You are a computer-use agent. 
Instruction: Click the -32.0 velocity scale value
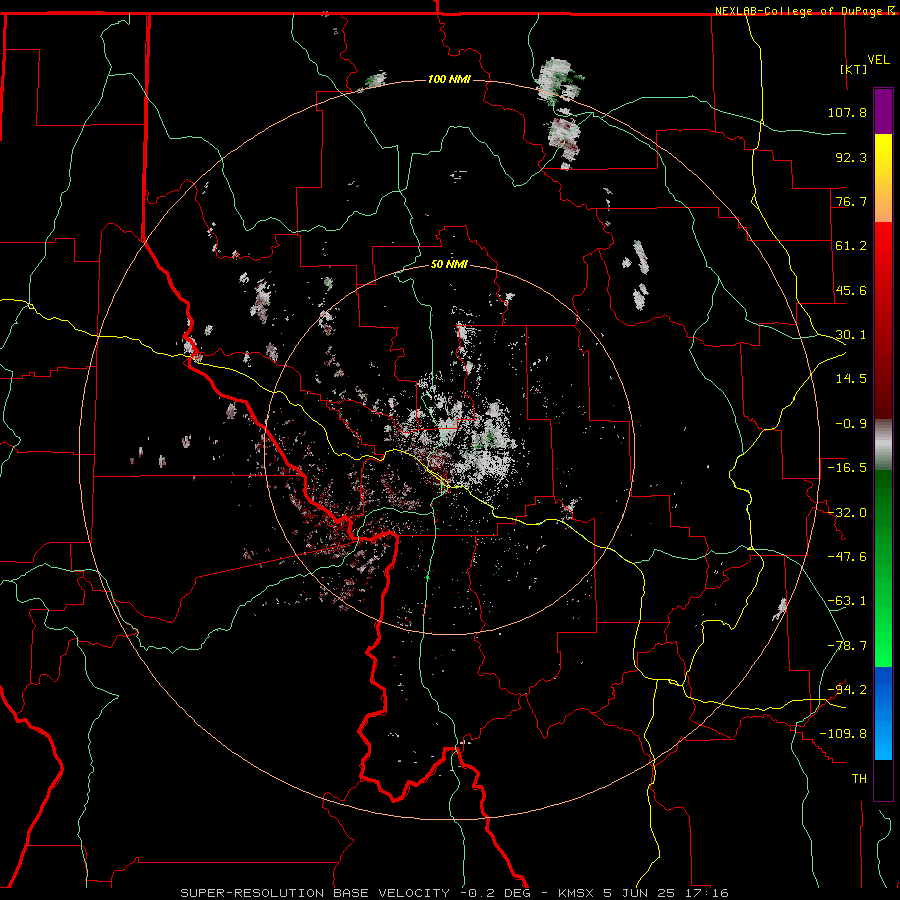pyautogui.click(x=847, y=513)
